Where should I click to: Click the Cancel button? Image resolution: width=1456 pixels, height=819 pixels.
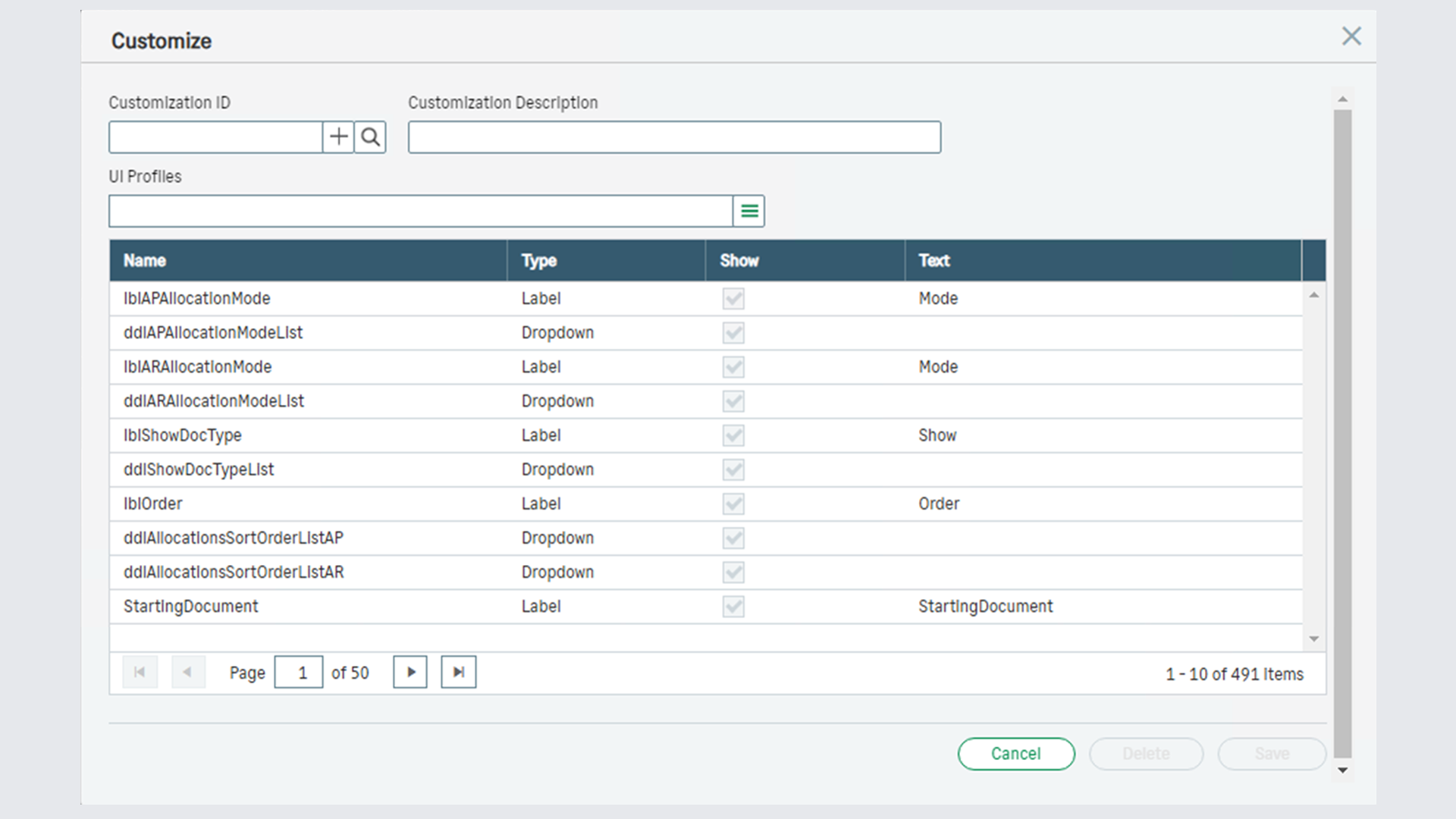[x=1016, y=754]
